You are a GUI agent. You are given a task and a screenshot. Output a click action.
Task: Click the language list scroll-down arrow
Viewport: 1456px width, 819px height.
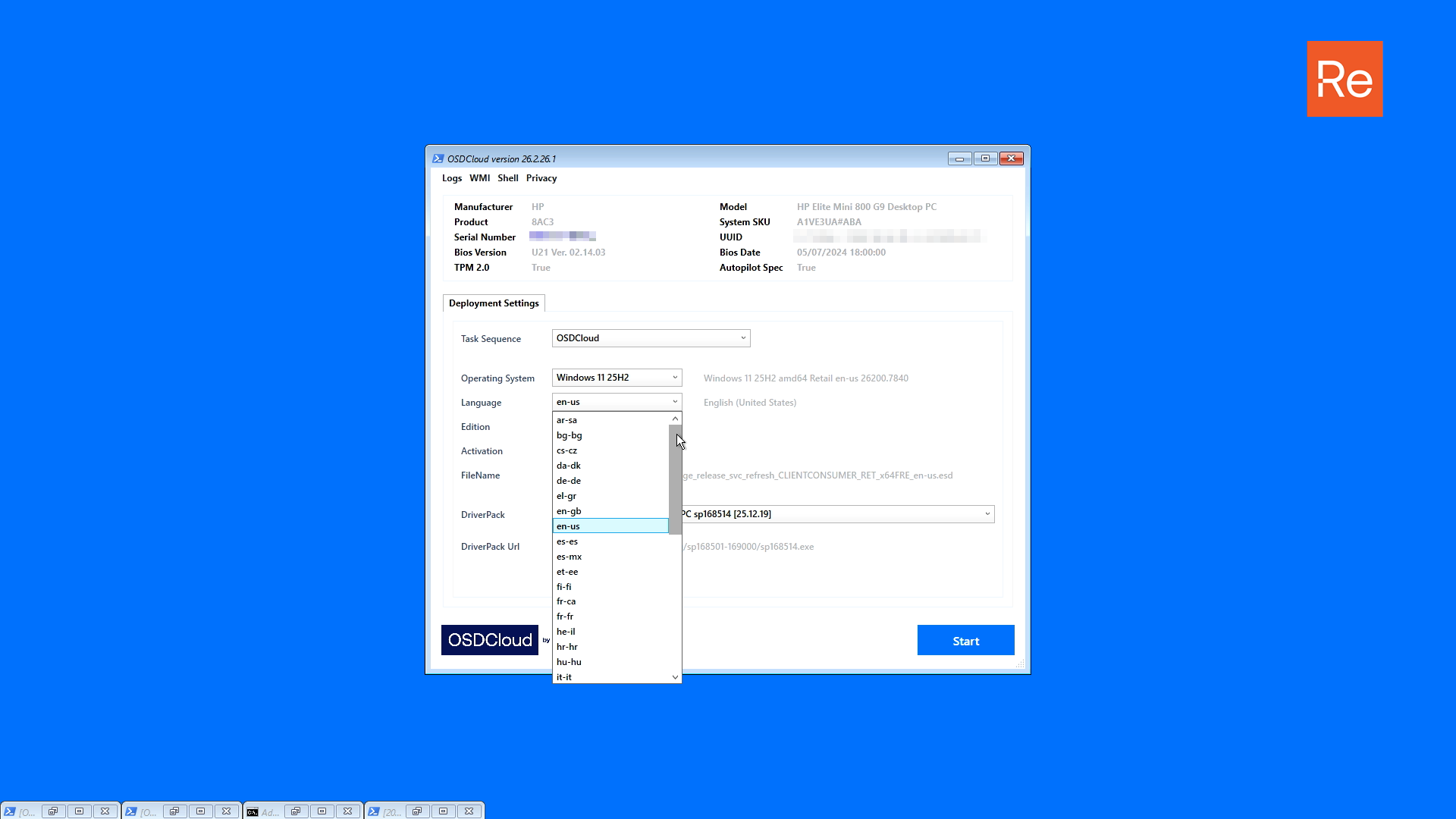point(675,677)
